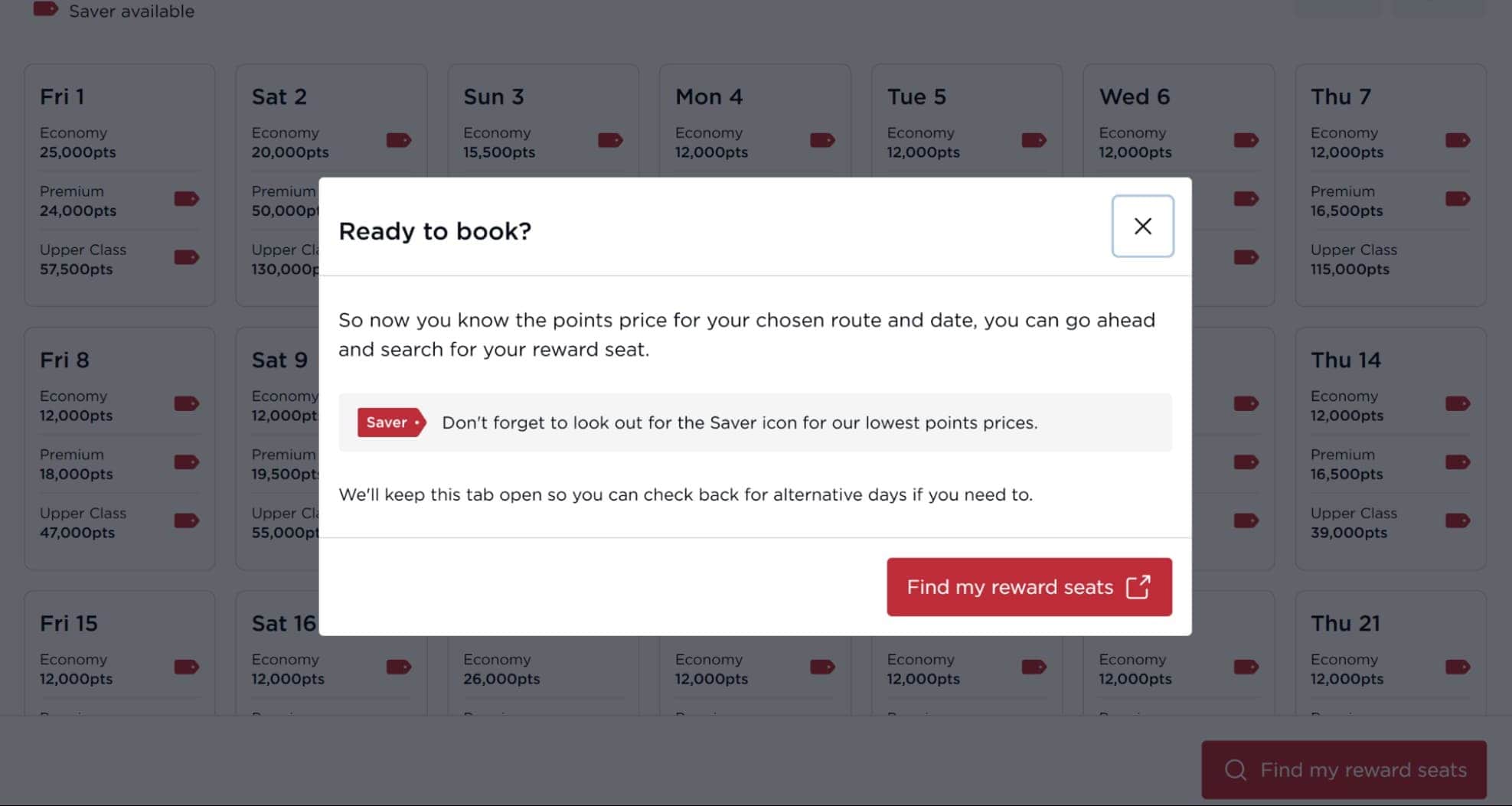Select the Thu 14 date card
This screenshot has width=1512, height=806.
(x=1390, y=446)
